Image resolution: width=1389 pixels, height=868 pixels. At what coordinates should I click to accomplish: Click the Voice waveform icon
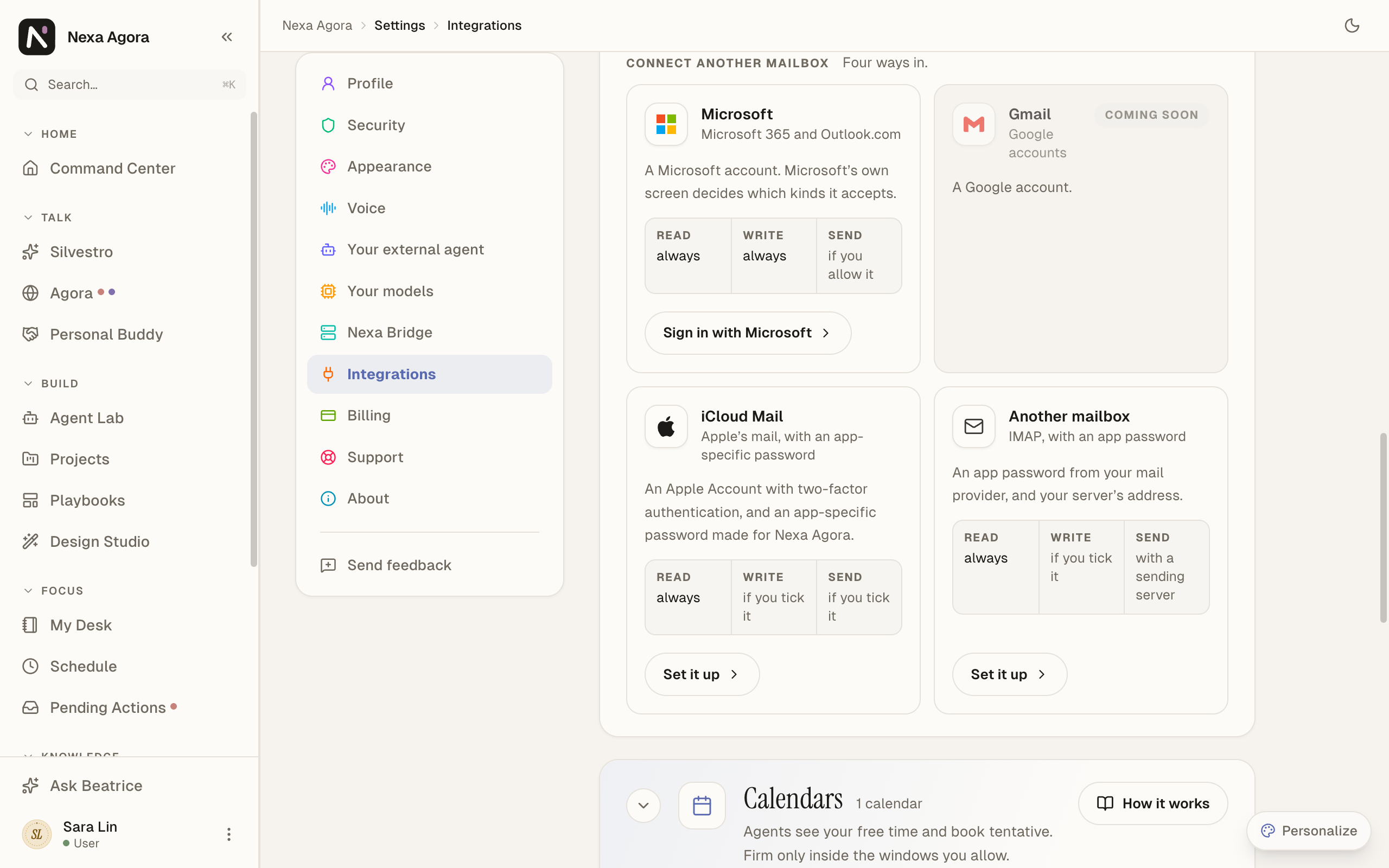pos(328,208)
